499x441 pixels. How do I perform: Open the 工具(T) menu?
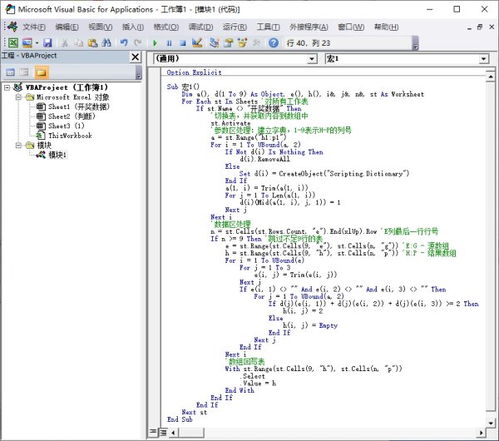[268, 27]
